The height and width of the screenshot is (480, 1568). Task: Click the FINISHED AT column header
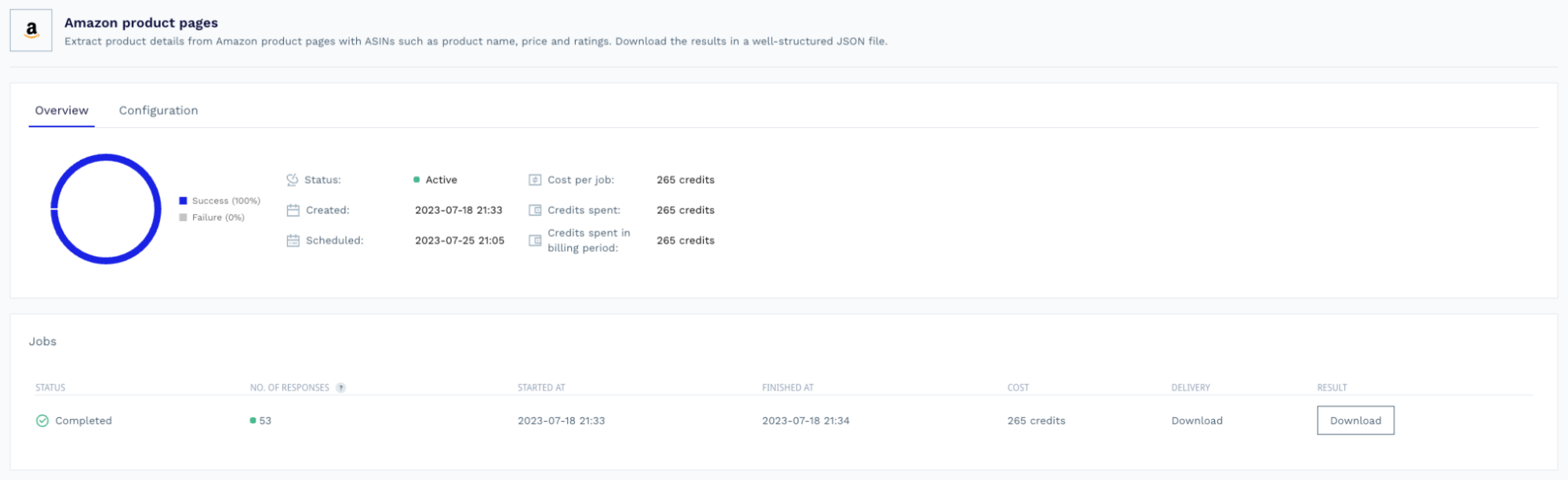tap(788, 387)
